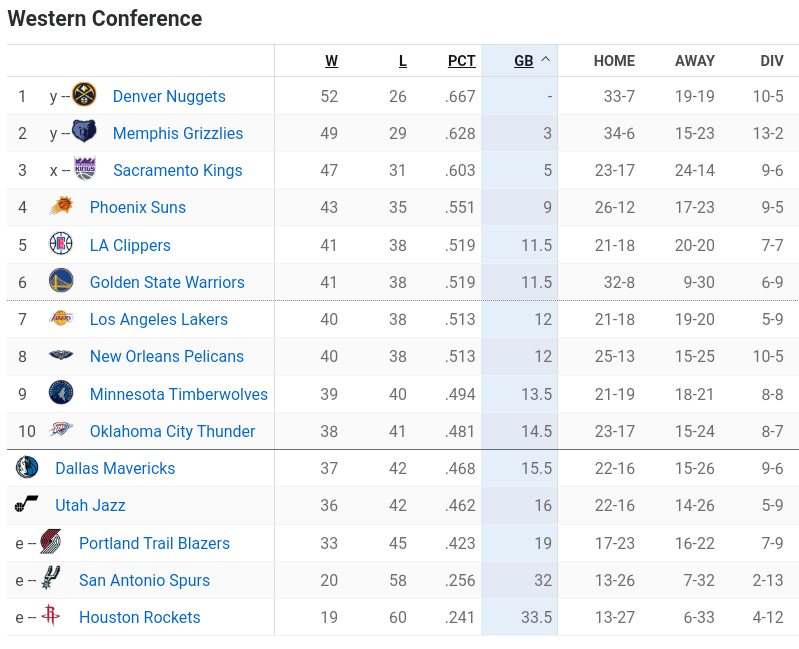Open Oklahoma City Thunder link
The height and width of the screenshot is (649, 799).
pos(172,431)
